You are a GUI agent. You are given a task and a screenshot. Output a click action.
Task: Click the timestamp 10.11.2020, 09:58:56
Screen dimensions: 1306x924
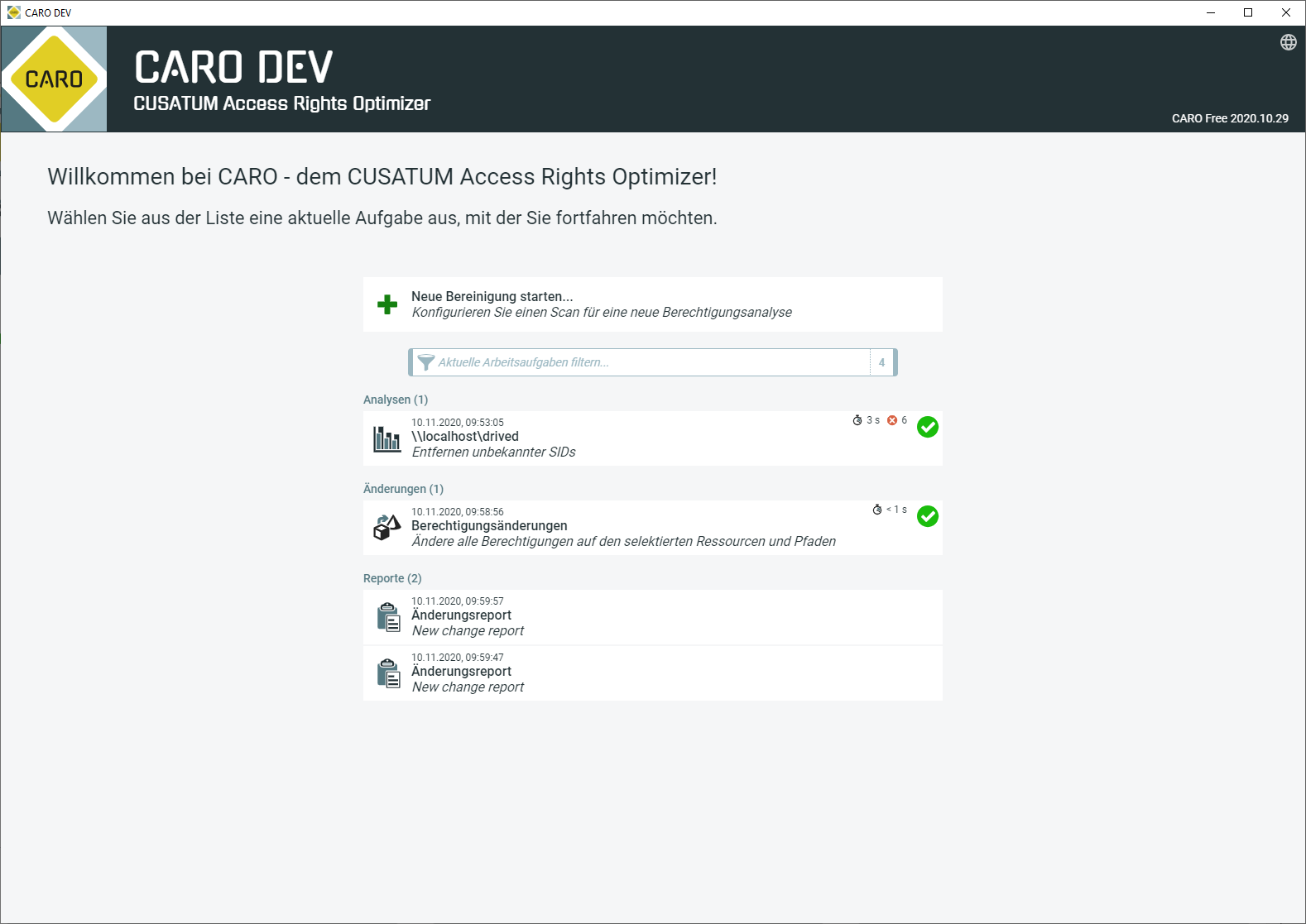[458, 512]
